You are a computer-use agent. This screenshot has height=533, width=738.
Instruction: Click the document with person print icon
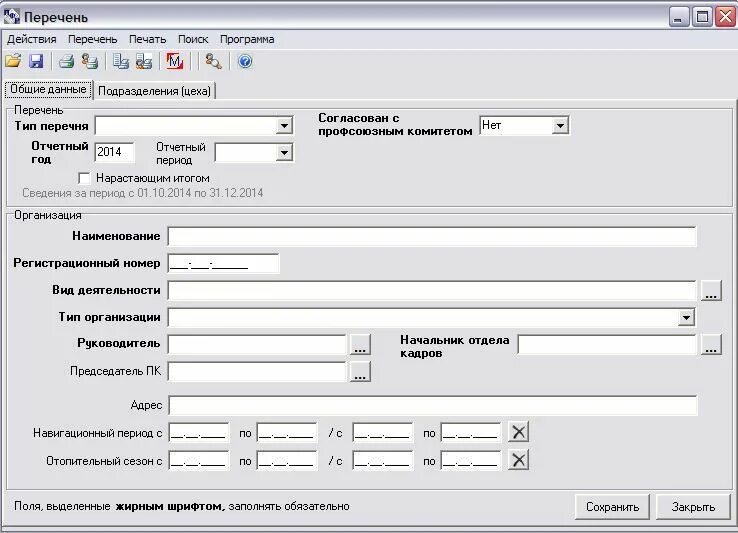[x=144, y=61]
